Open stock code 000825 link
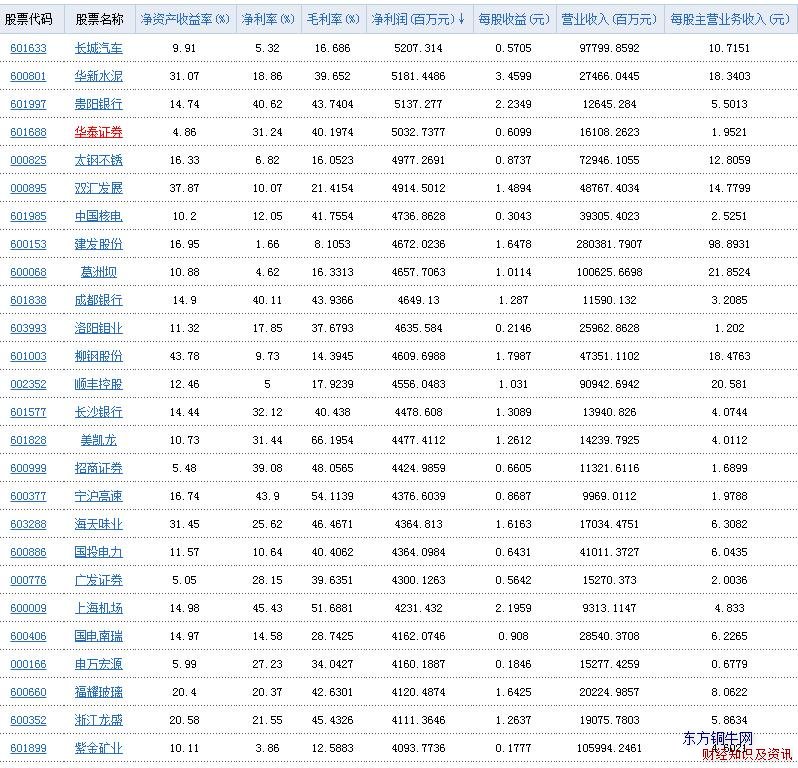This screenshot has height=768, width=798. pyautogui.click(x=28, y=160)
